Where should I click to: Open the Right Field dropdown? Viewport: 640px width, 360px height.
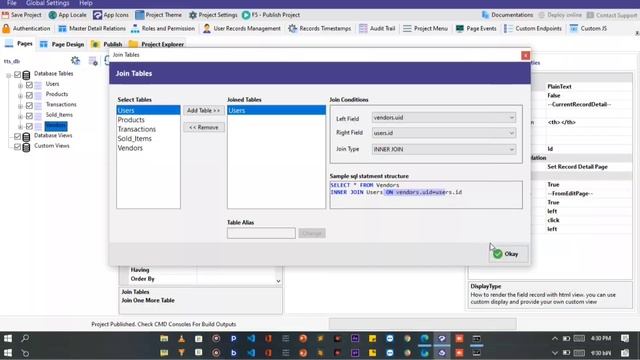pyautogui.click(x=444, y=133)
